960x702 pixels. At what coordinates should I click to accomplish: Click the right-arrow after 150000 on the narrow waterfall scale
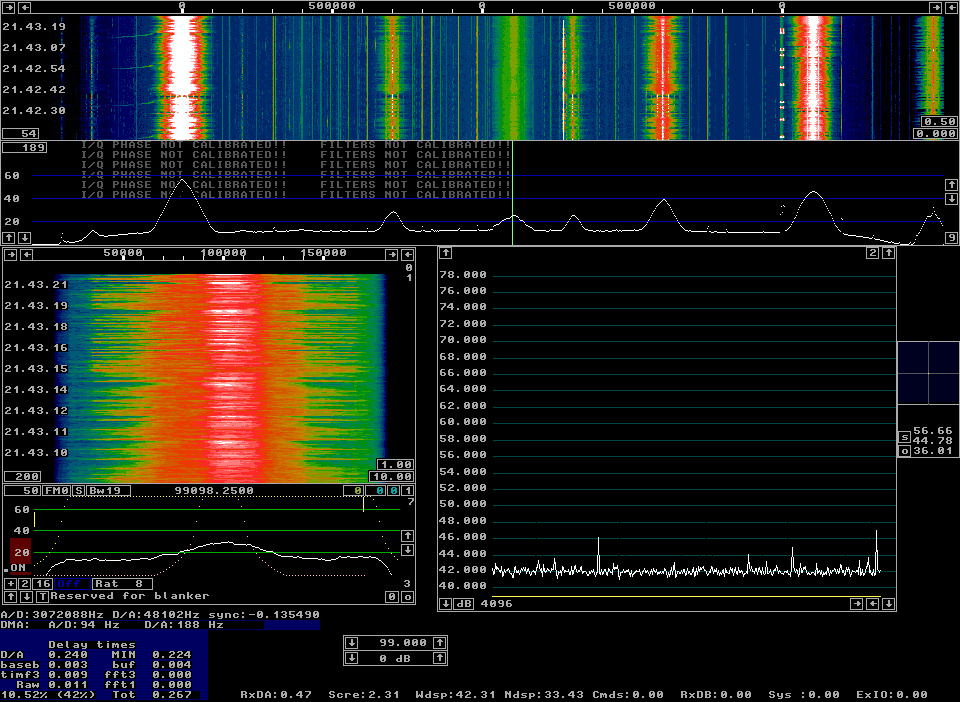pos(391,254)
